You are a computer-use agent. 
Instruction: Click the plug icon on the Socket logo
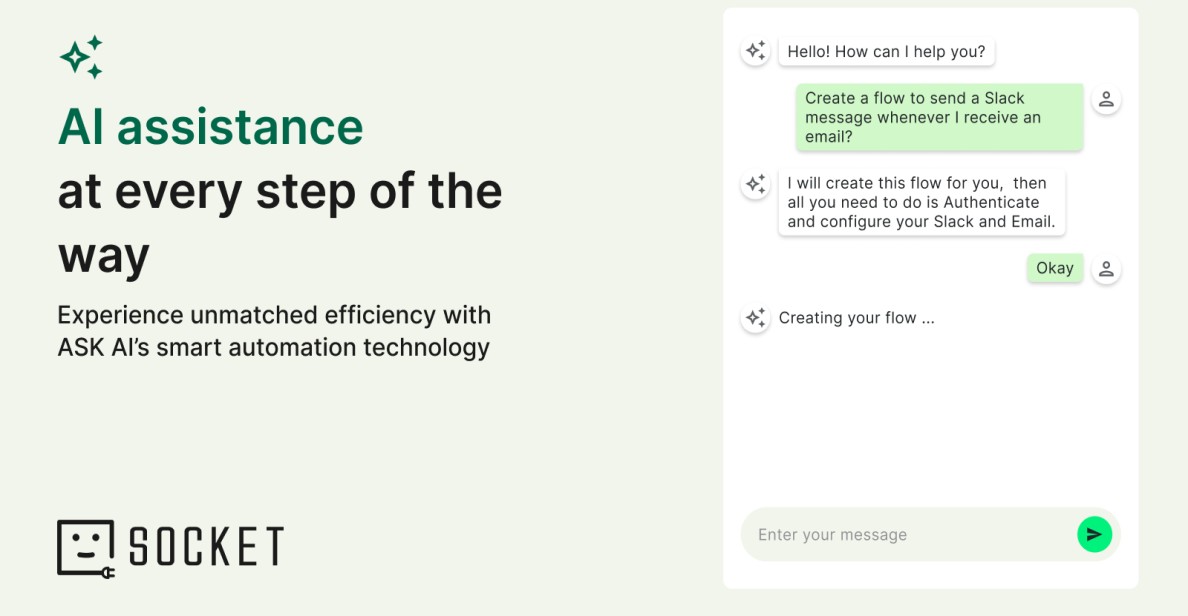click(108, 572)
